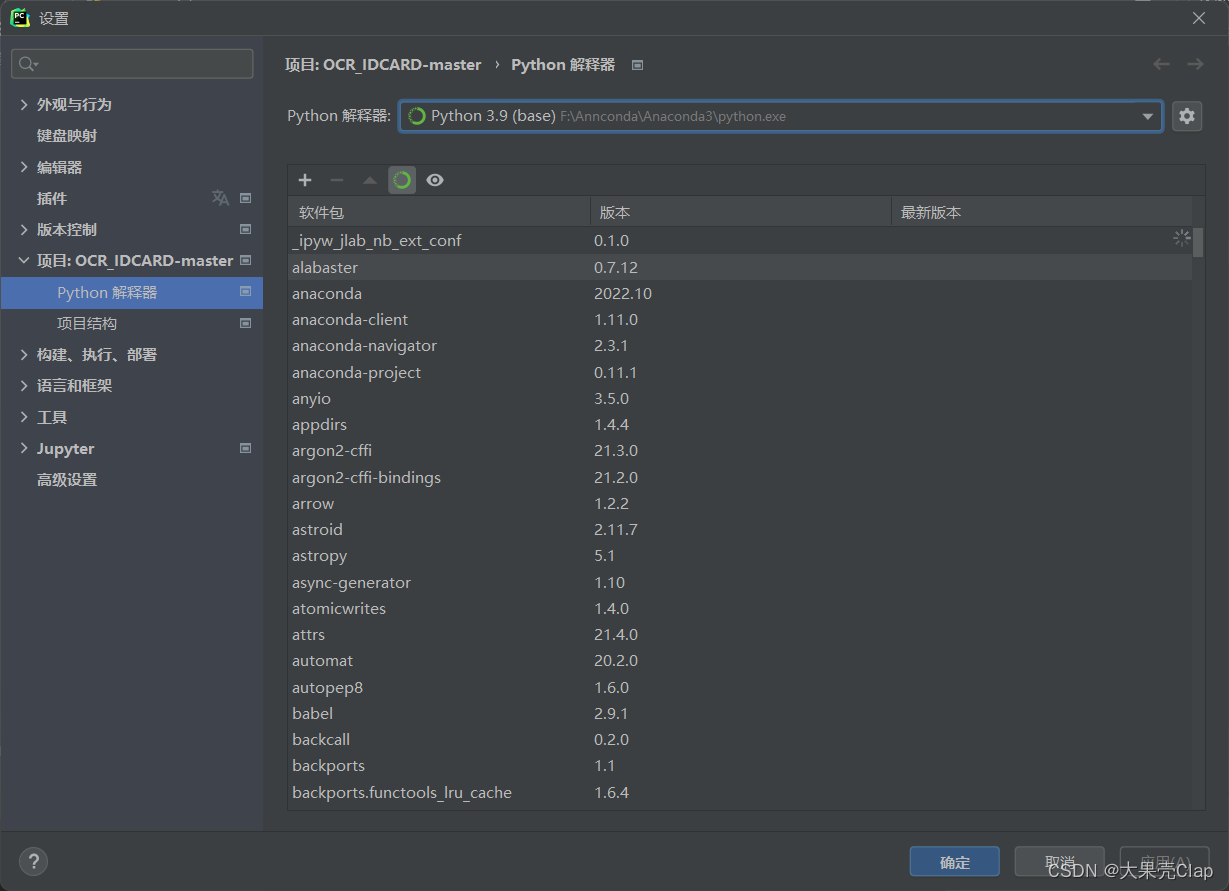
Task: Click the loading spinner in package table
Action: pos(1181,239)
